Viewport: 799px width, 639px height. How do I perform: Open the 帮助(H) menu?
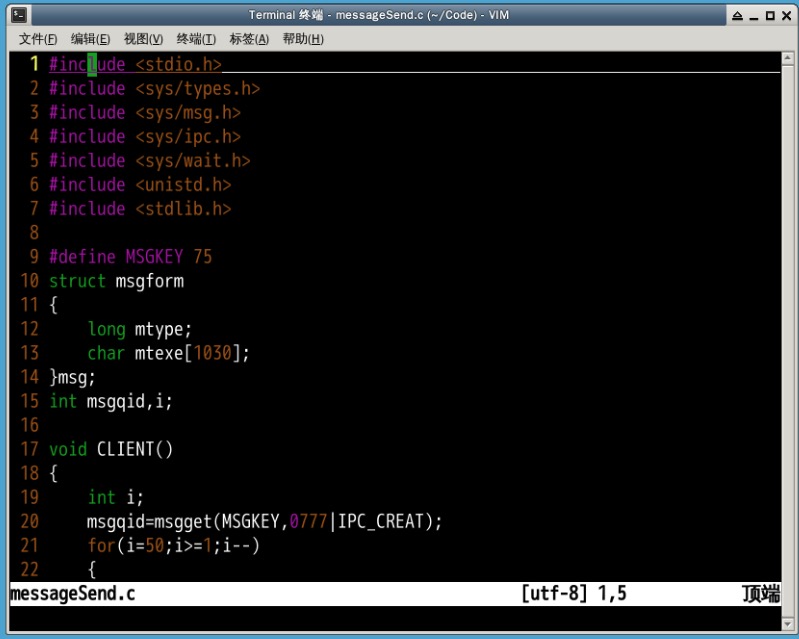pos(303,39)
